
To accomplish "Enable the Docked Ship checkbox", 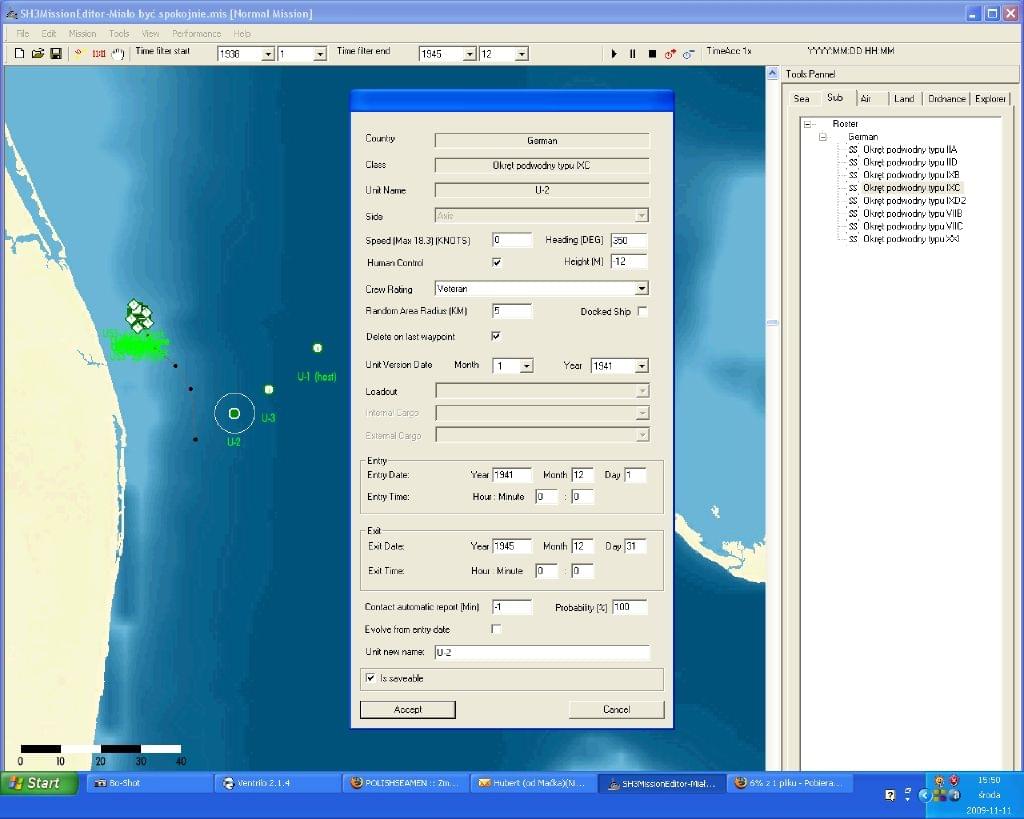I will click(642, 312).
